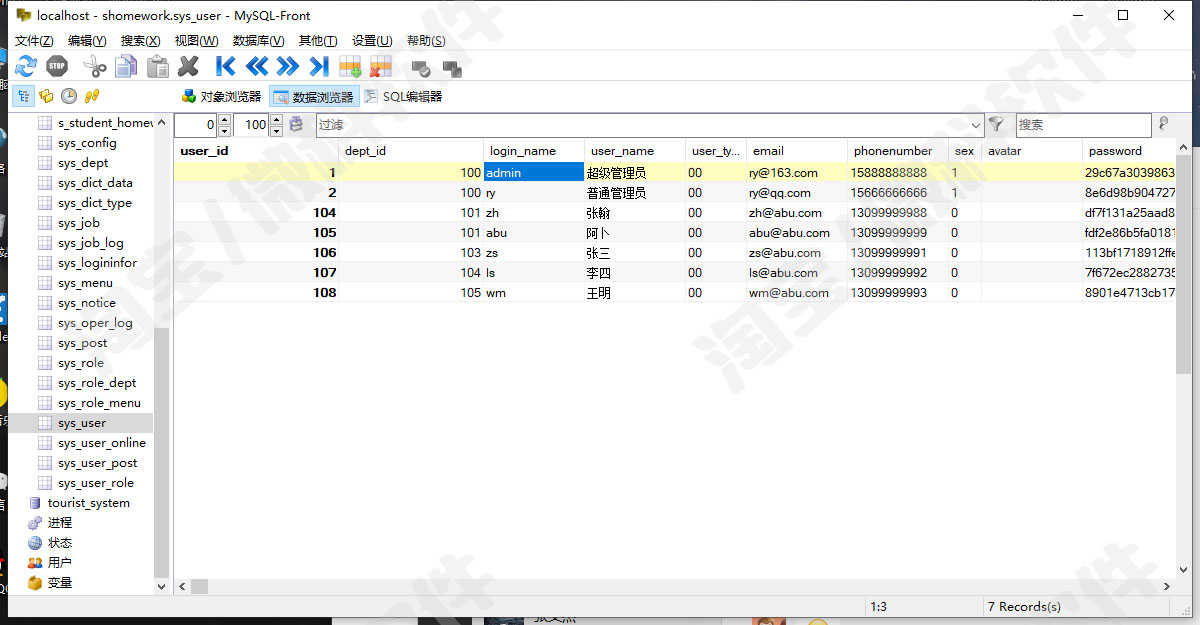Open the 设置(U) menu
The height and width of the screenshot is (625, 1200).
point(371,40)
